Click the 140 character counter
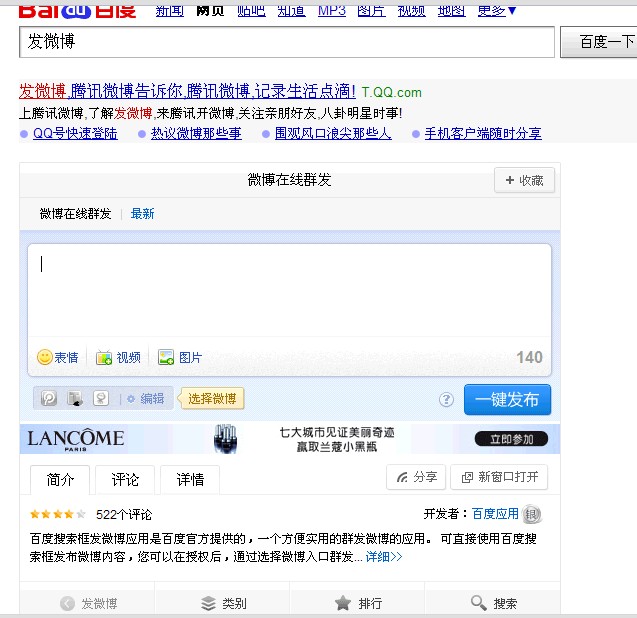The height and width of the screenshot is (618, 637). [x=529, y=358]
